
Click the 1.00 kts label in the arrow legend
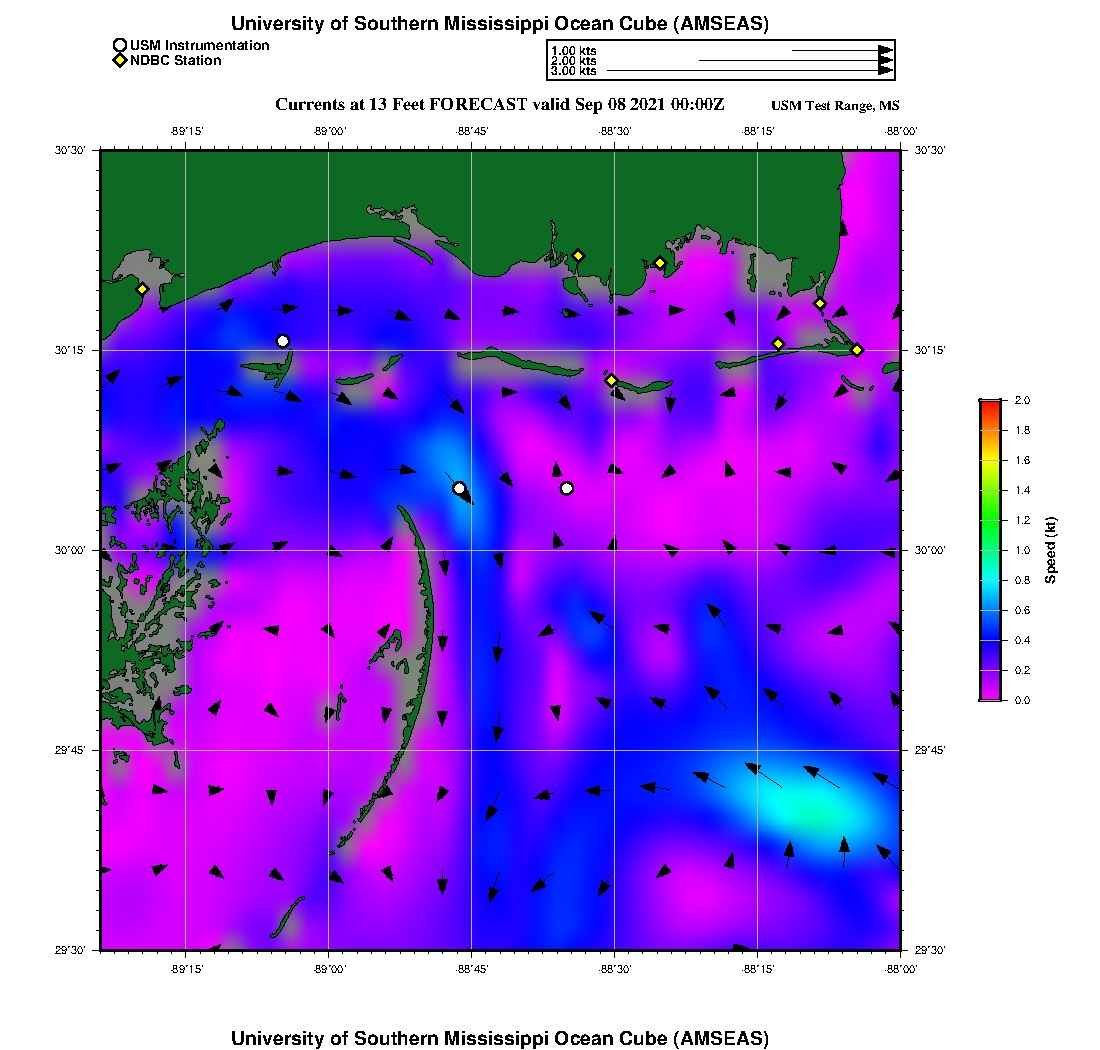(573, 50)
